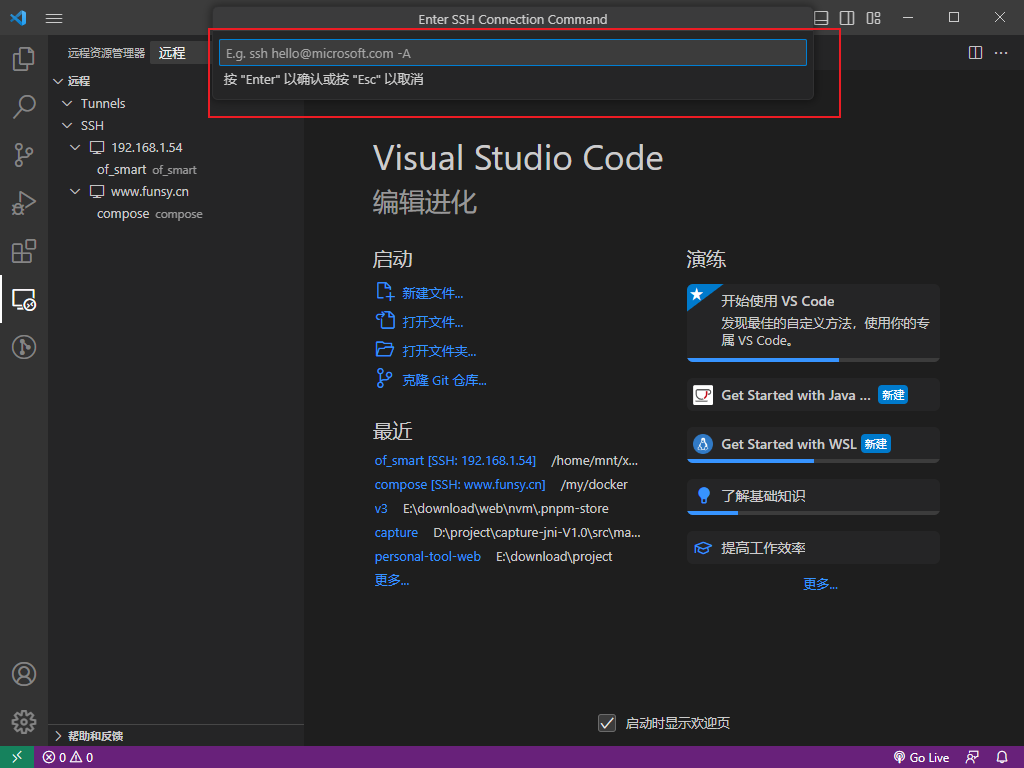Collapse the Tunnels tree node
Screen dimensions: 1024x768
[67, 103]
